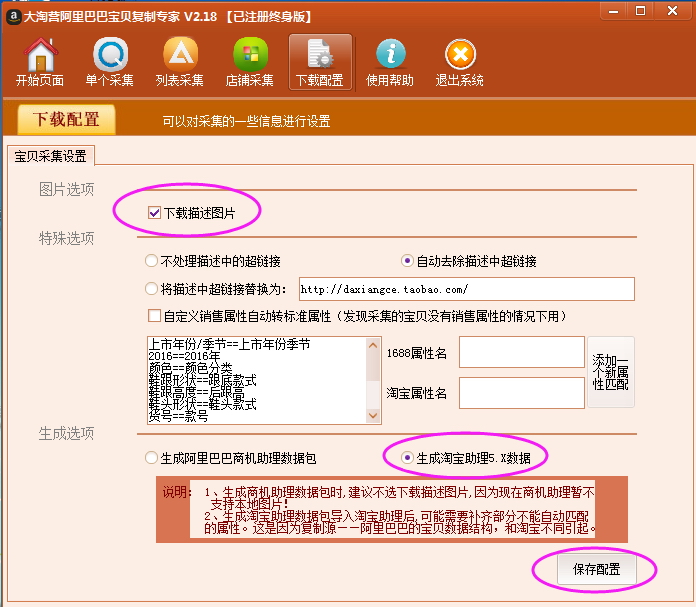Enable 自定义销售属性自动转标准属性 checkbox
Image resolution: width=696 pixels, height=607 pixels.
[x=154, y=316]
